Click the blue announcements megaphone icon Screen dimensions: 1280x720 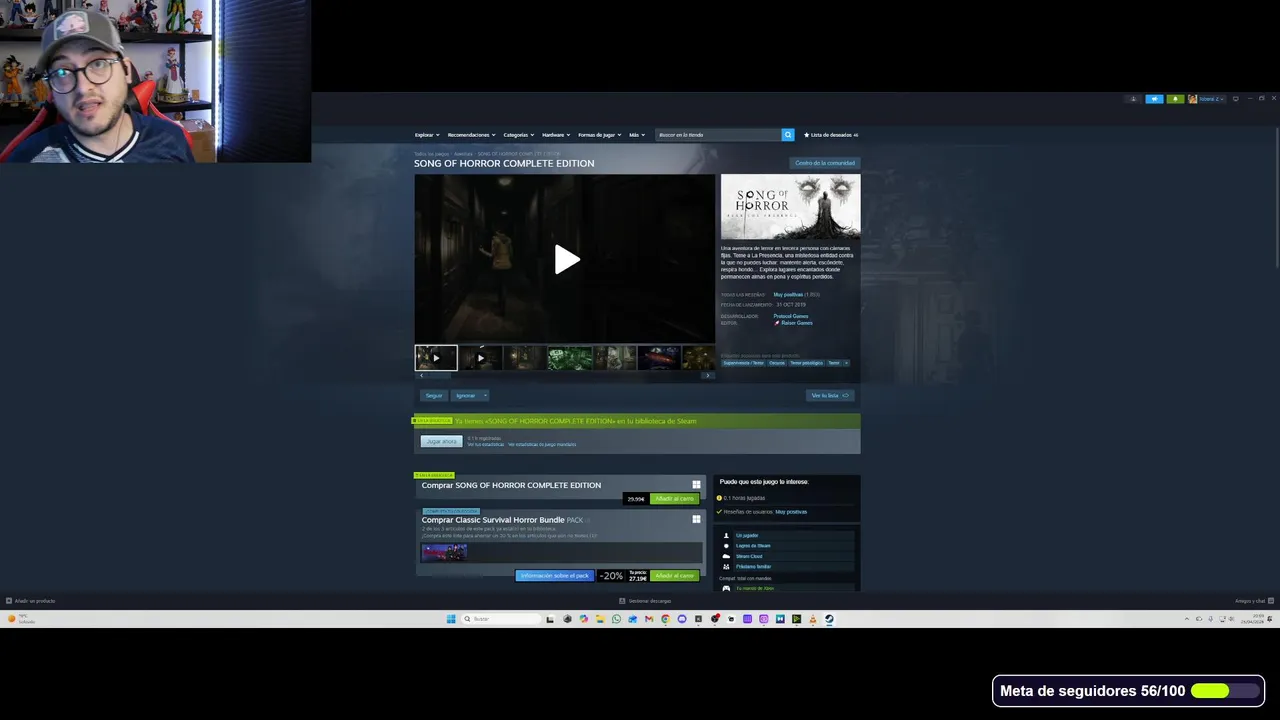click(1154, 99)
